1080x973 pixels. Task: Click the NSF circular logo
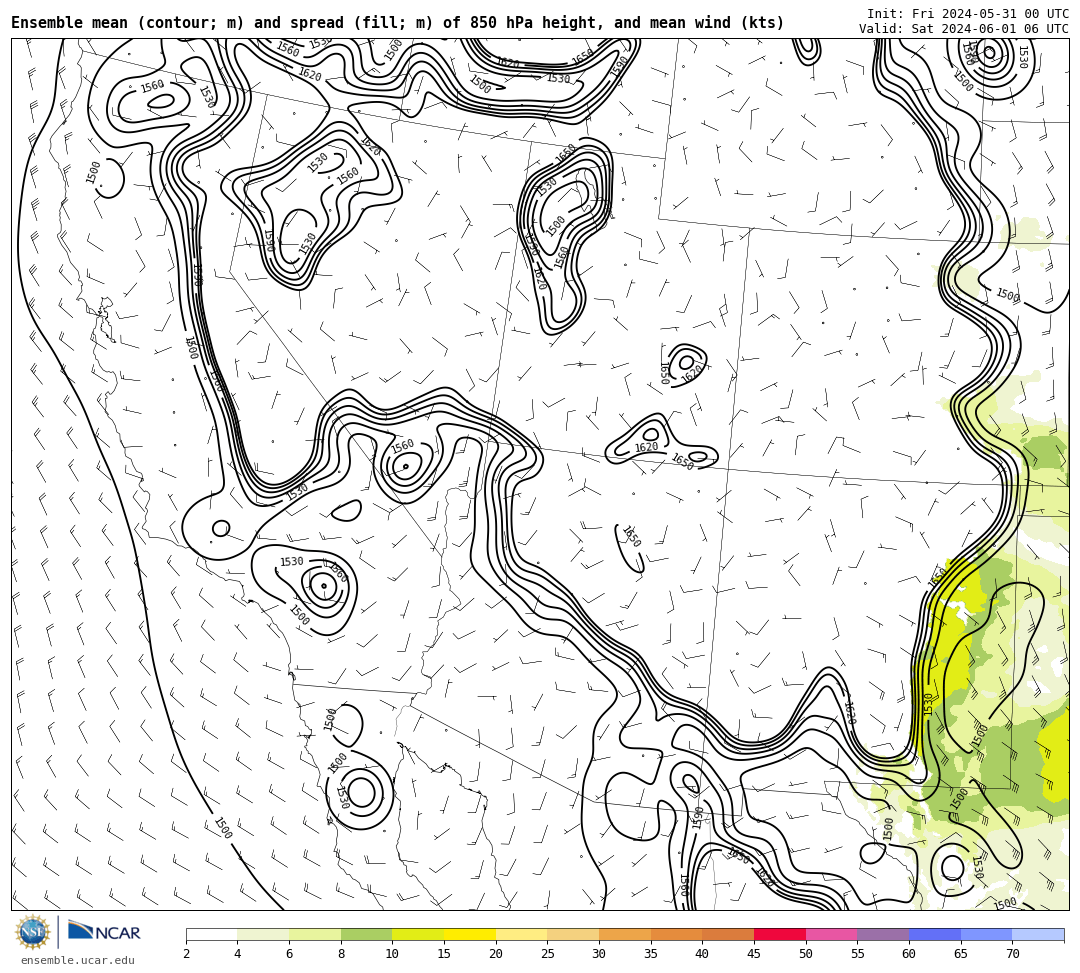pyautogui.click(x=33, y=932)
